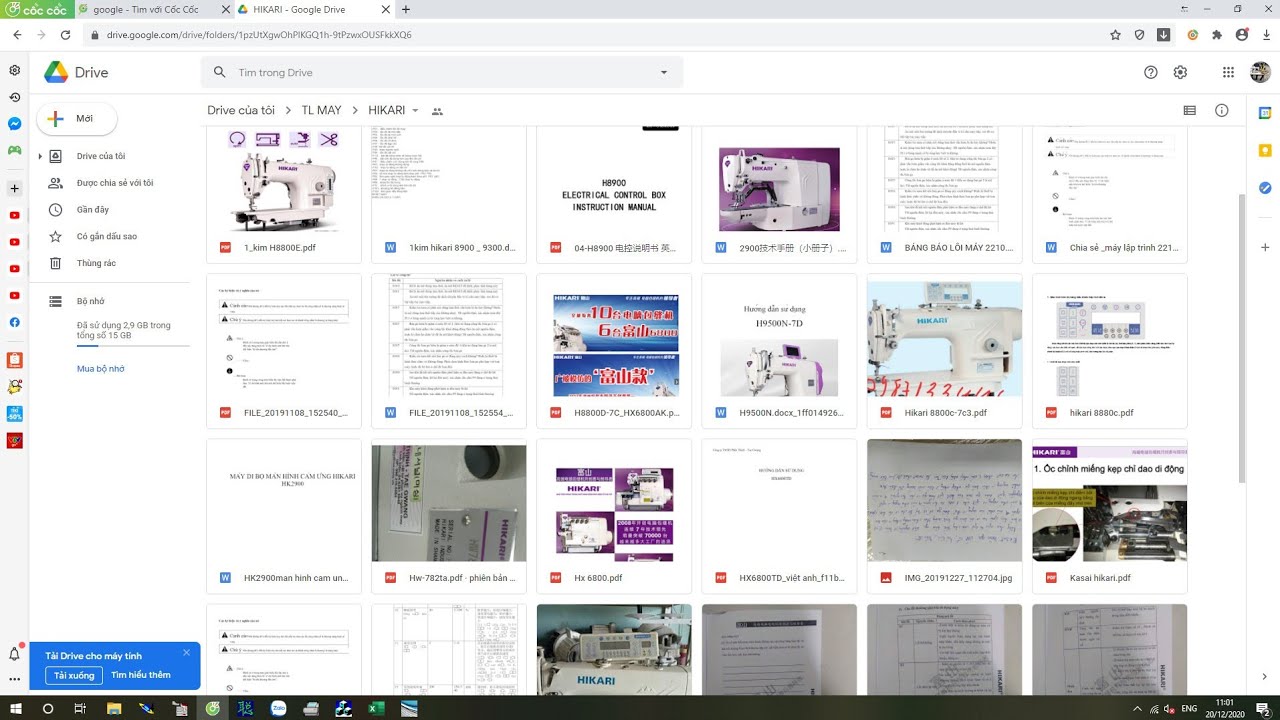
Task: Open Google Tasks side panel icon
Action: tap(1264, 187)
